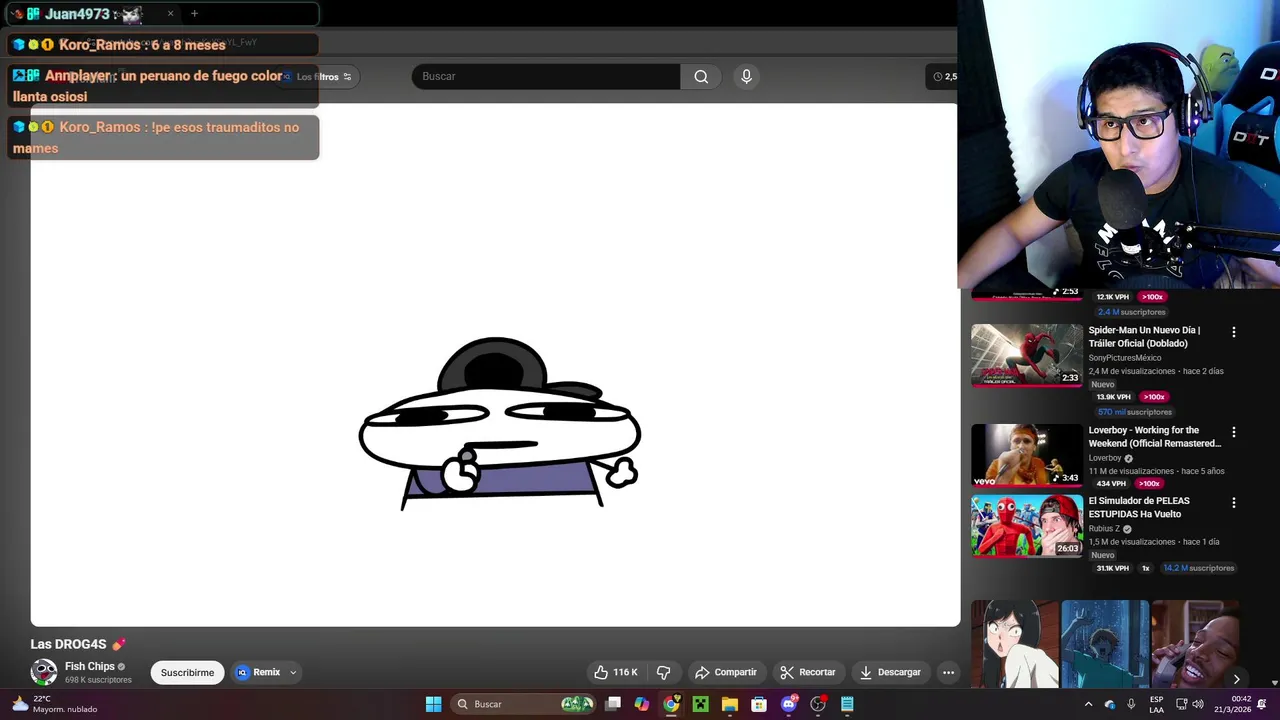Open the three-dot more actions menu under video

(948, 672)
